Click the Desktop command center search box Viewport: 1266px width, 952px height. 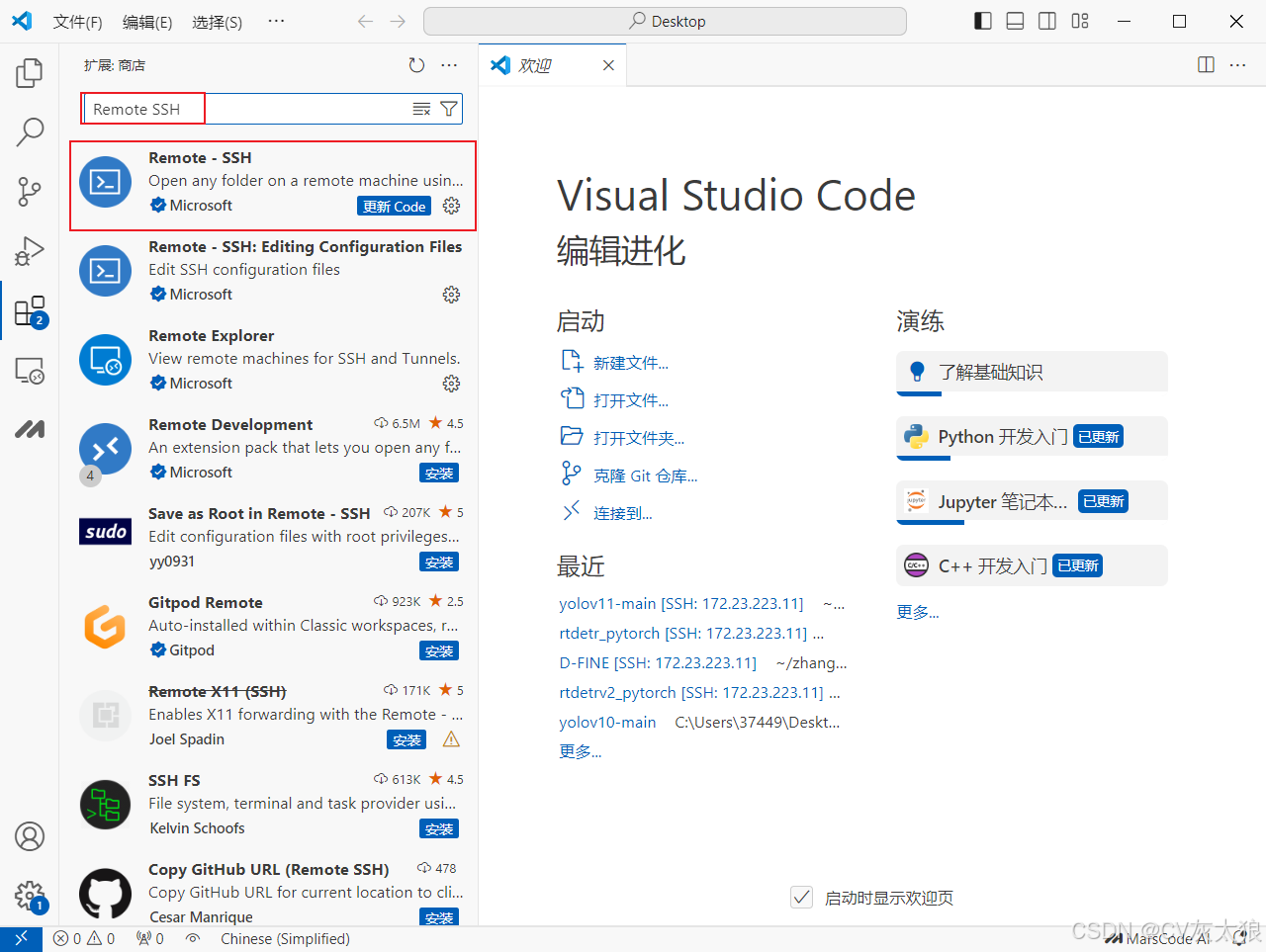[x=665, y=21]
